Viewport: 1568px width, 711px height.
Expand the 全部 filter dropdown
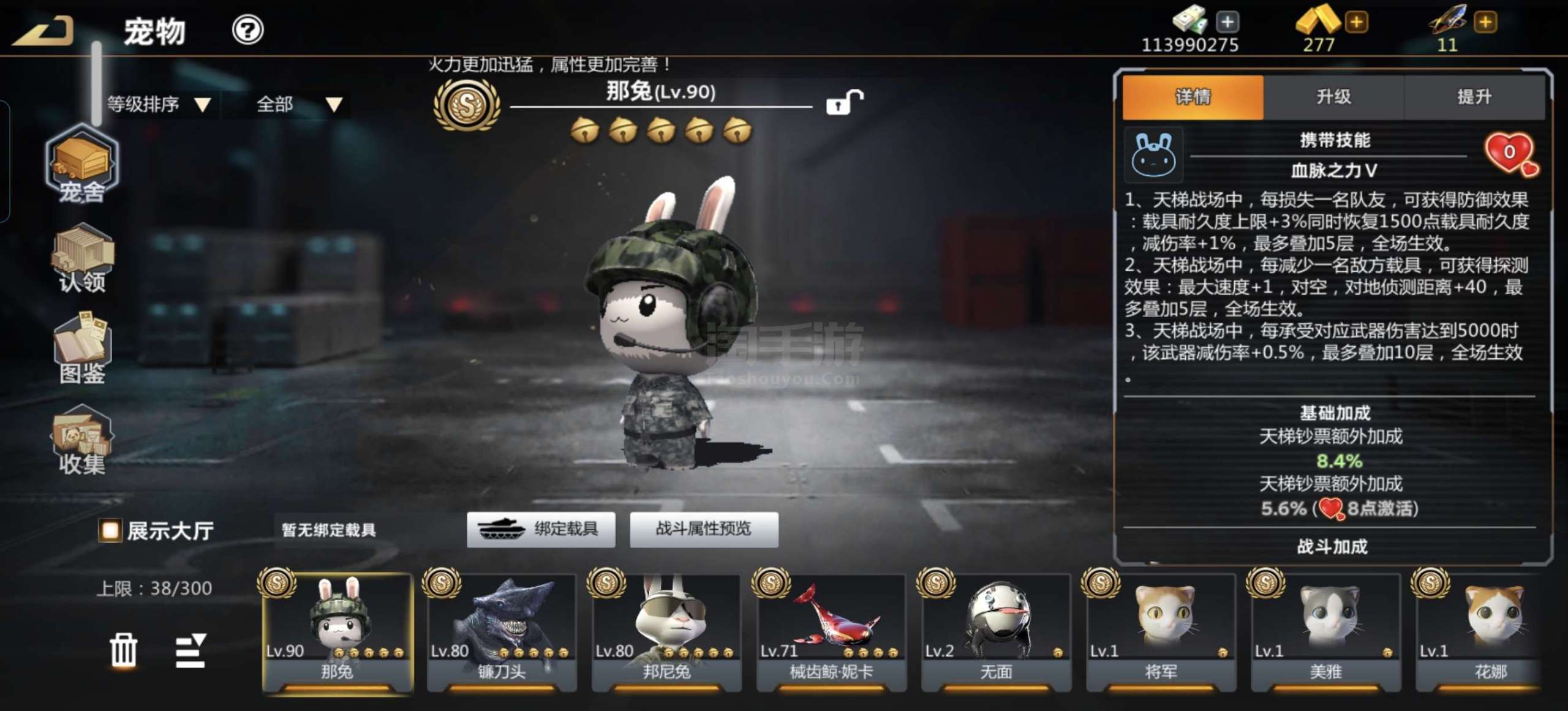click(298, 104)
